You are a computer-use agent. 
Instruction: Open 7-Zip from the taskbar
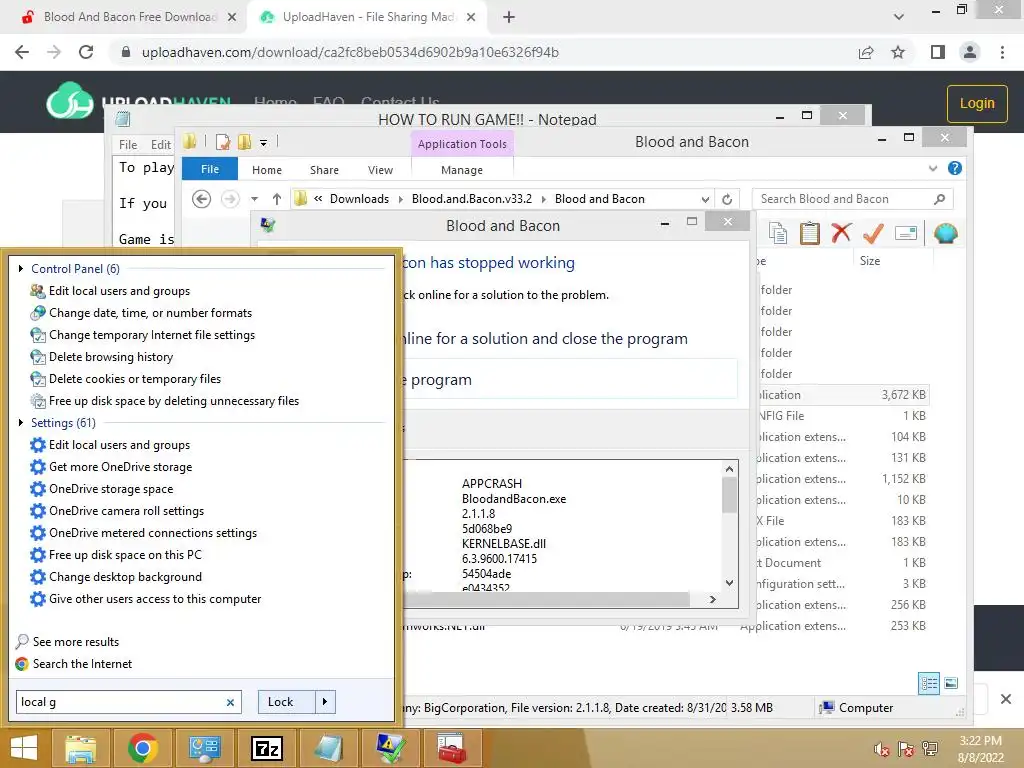267,748
